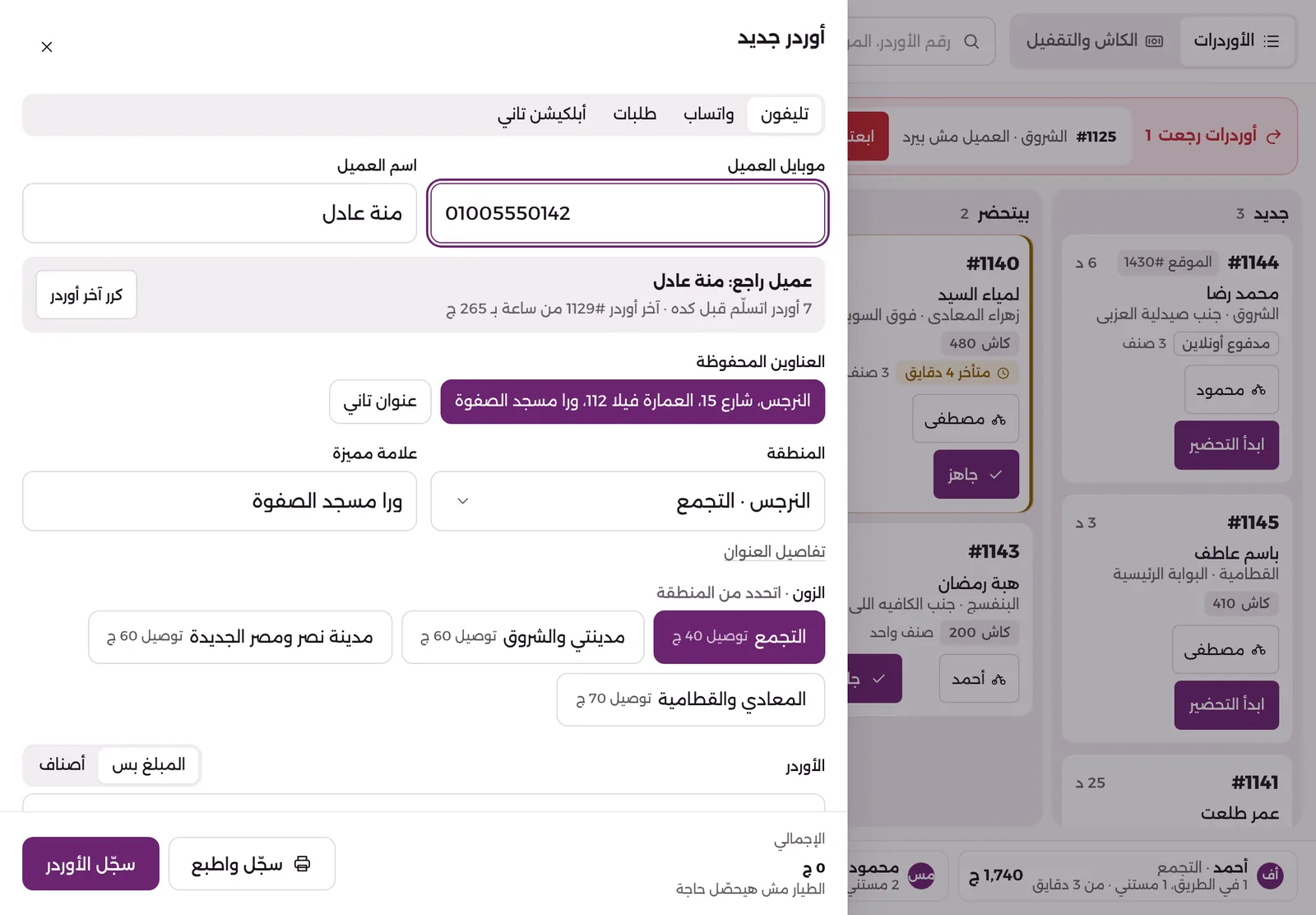The image size is (1316, 915).
Task: Switch order entry to المبلغ بس
Action: coord(148,765)
